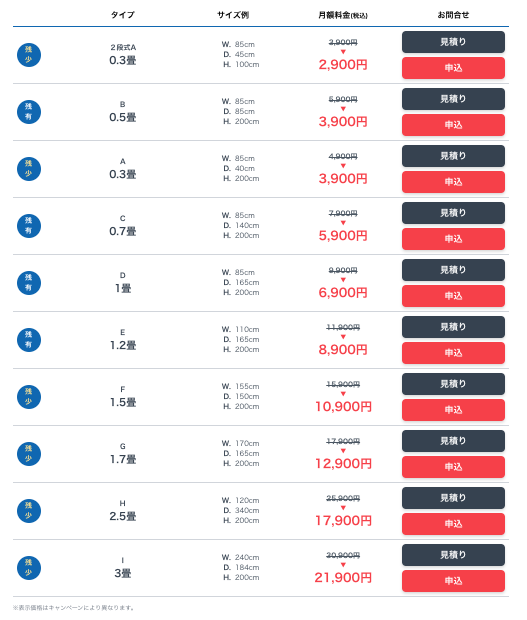The height and width of the screenshot is (620, 527).
Task: Click the 残有 badge in the B 0.5畳 row
Action: tap(29, 112)
